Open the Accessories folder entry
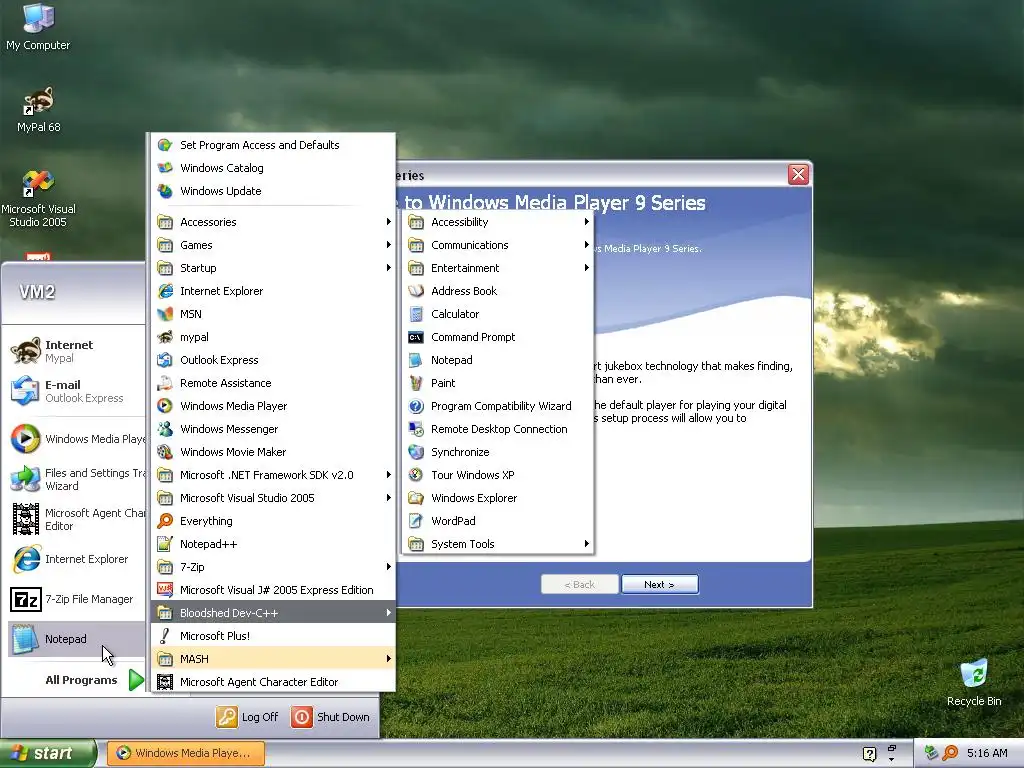This screenshot has height=768, width=1024. point(274,222)
